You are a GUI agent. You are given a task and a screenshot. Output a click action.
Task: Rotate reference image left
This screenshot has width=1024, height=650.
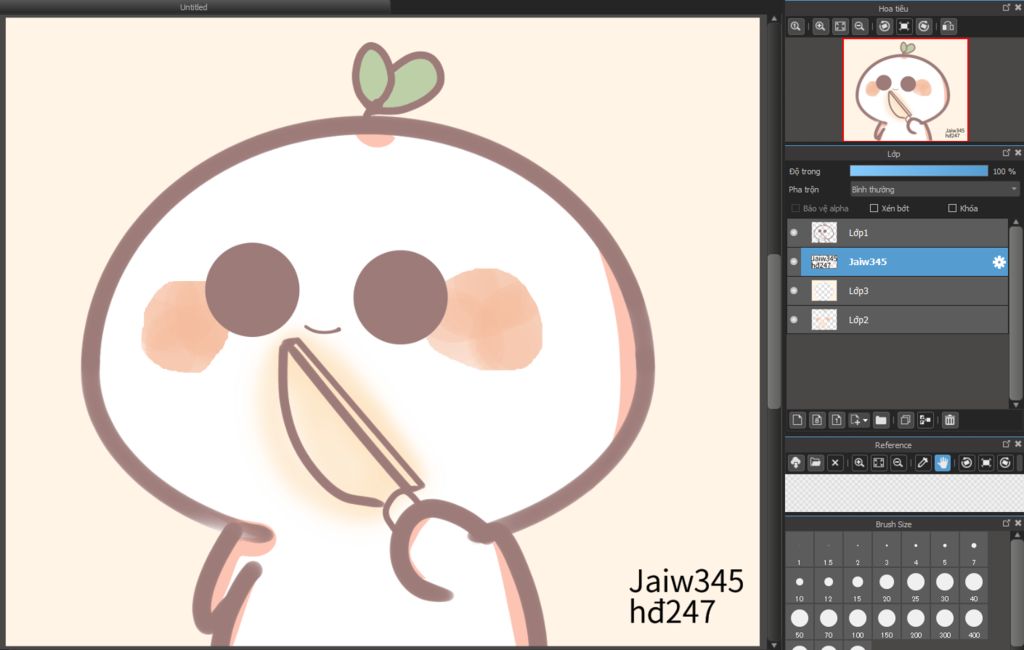click(x=967, y=463)
